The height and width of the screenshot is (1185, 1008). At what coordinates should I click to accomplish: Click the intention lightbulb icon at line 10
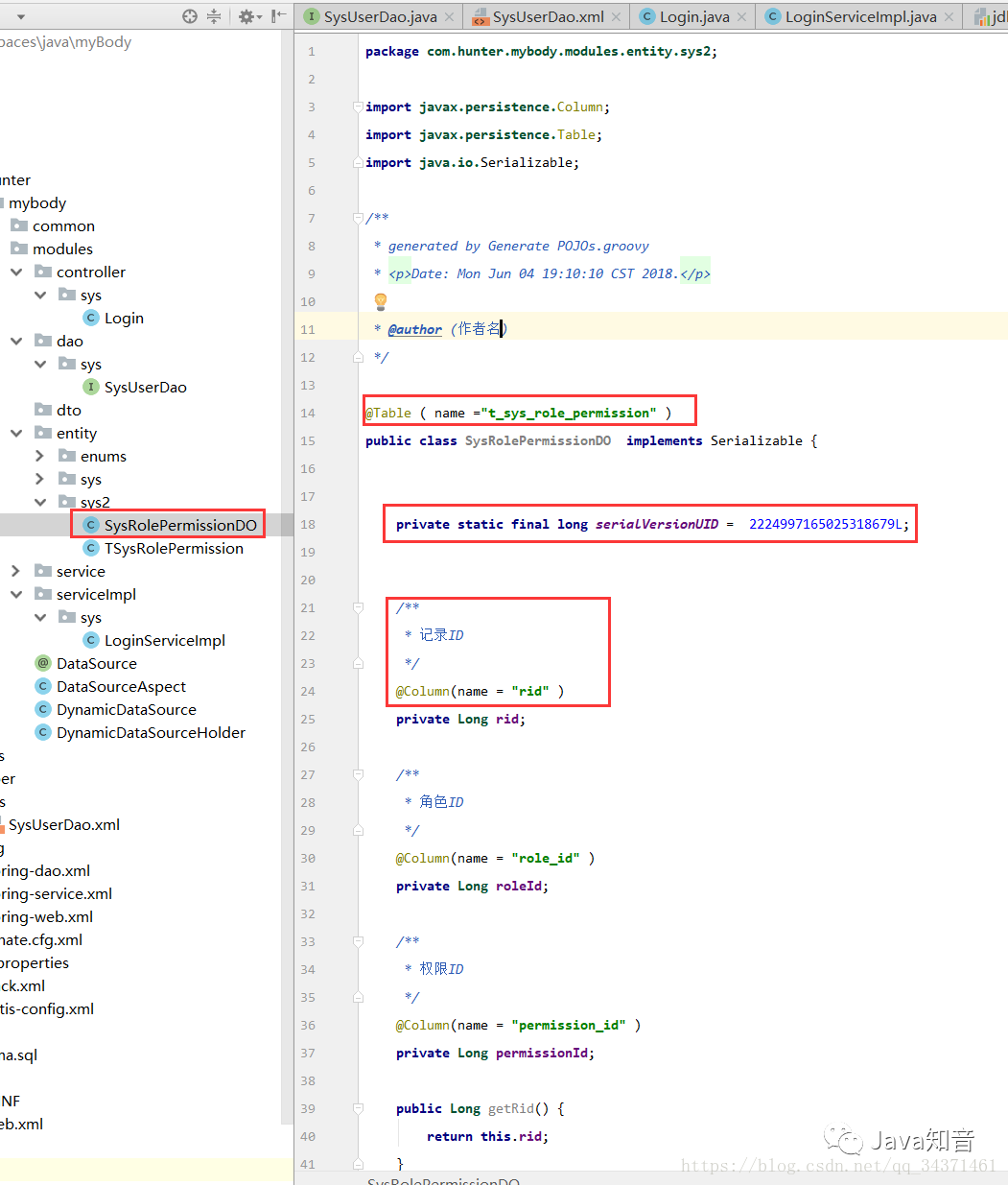pyautogui.click(x=380, y=301)
